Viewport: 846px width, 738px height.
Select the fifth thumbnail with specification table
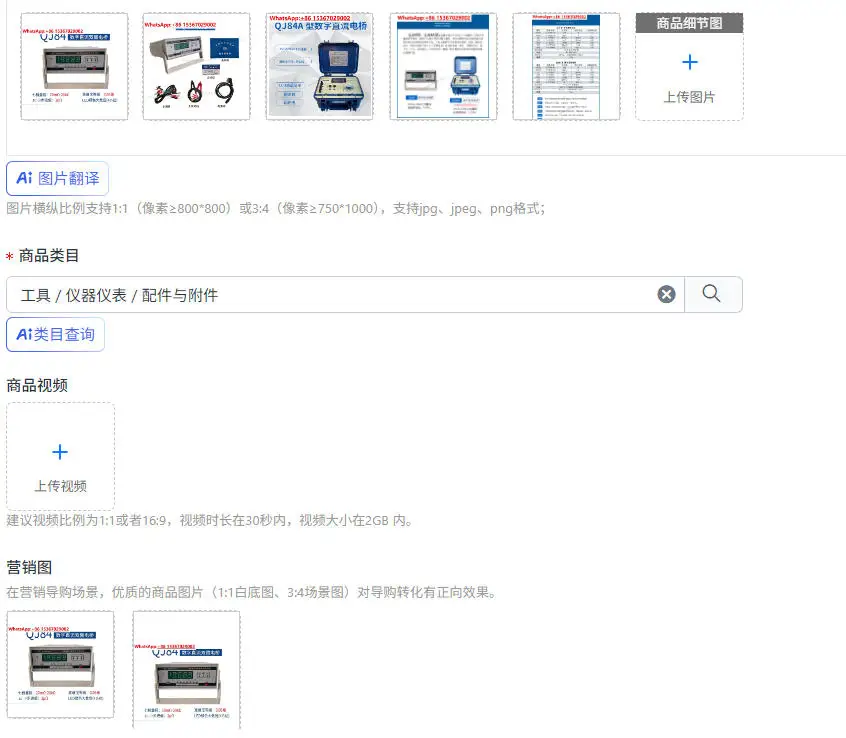[x=566, y=66]
